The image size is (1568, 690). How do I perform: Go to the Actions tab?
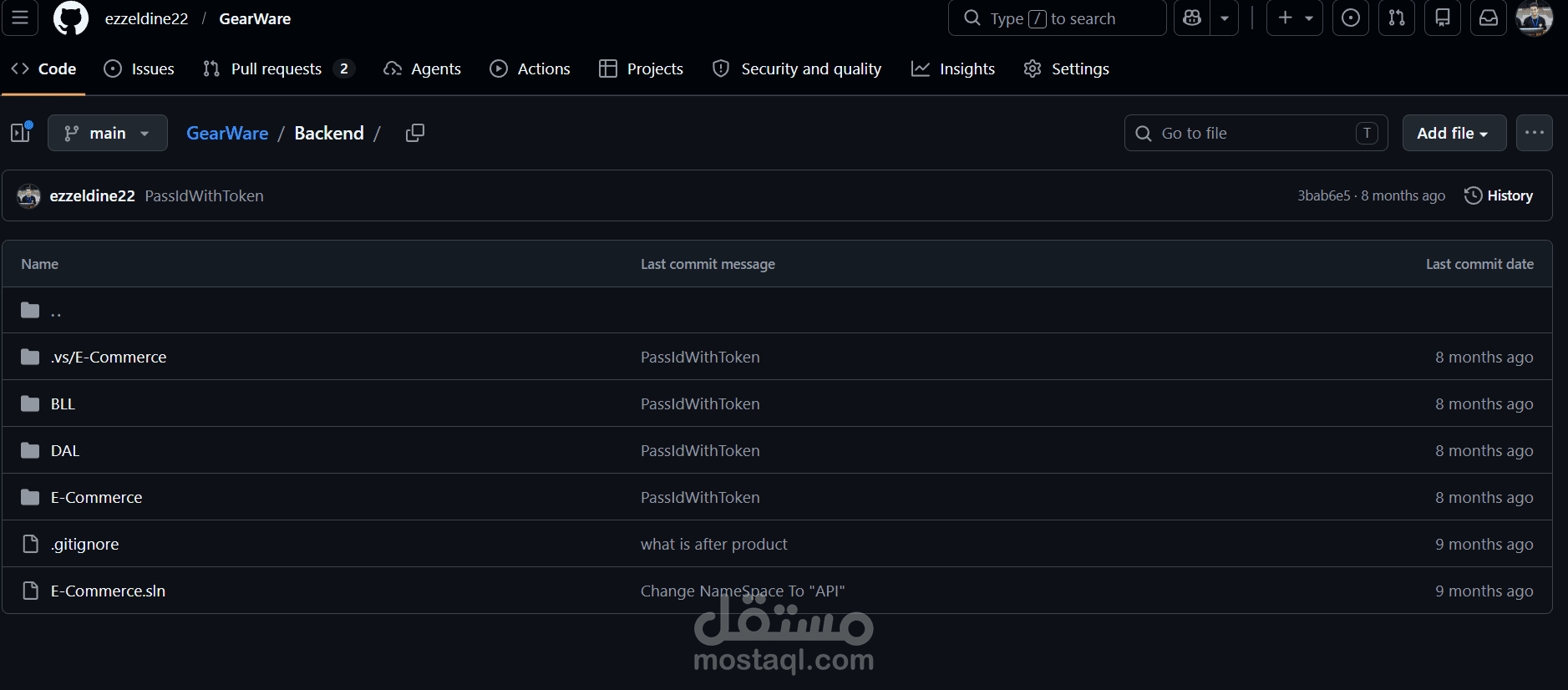click(530, 68)
